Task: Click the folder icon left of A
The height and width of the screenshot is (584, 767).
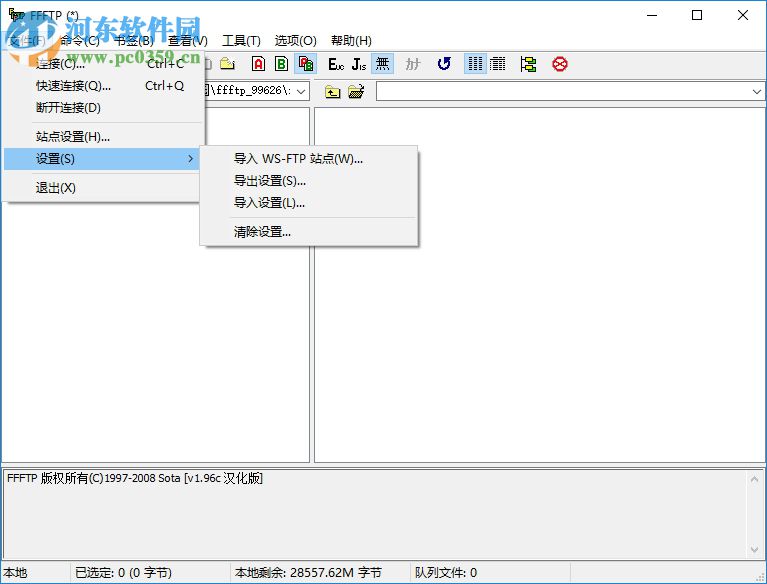Action: coord(227,64)
